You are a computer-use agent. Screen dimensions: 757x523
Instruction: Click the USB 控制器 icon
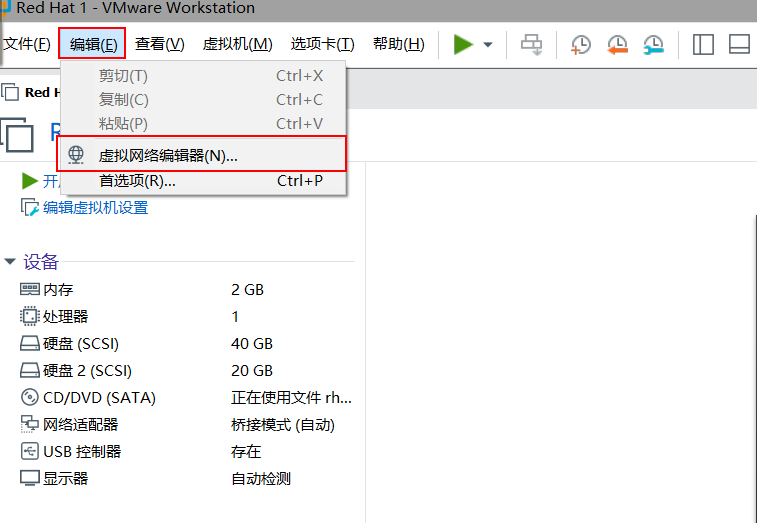(x=29, y=452)
